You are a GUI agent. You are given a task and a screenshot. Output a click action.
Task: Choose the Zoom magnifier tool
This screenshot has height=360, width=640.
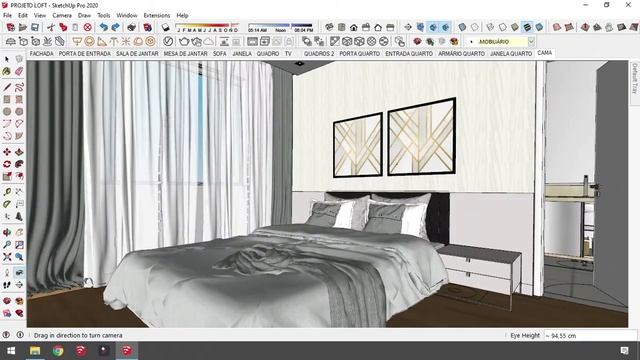click(7, 245)
